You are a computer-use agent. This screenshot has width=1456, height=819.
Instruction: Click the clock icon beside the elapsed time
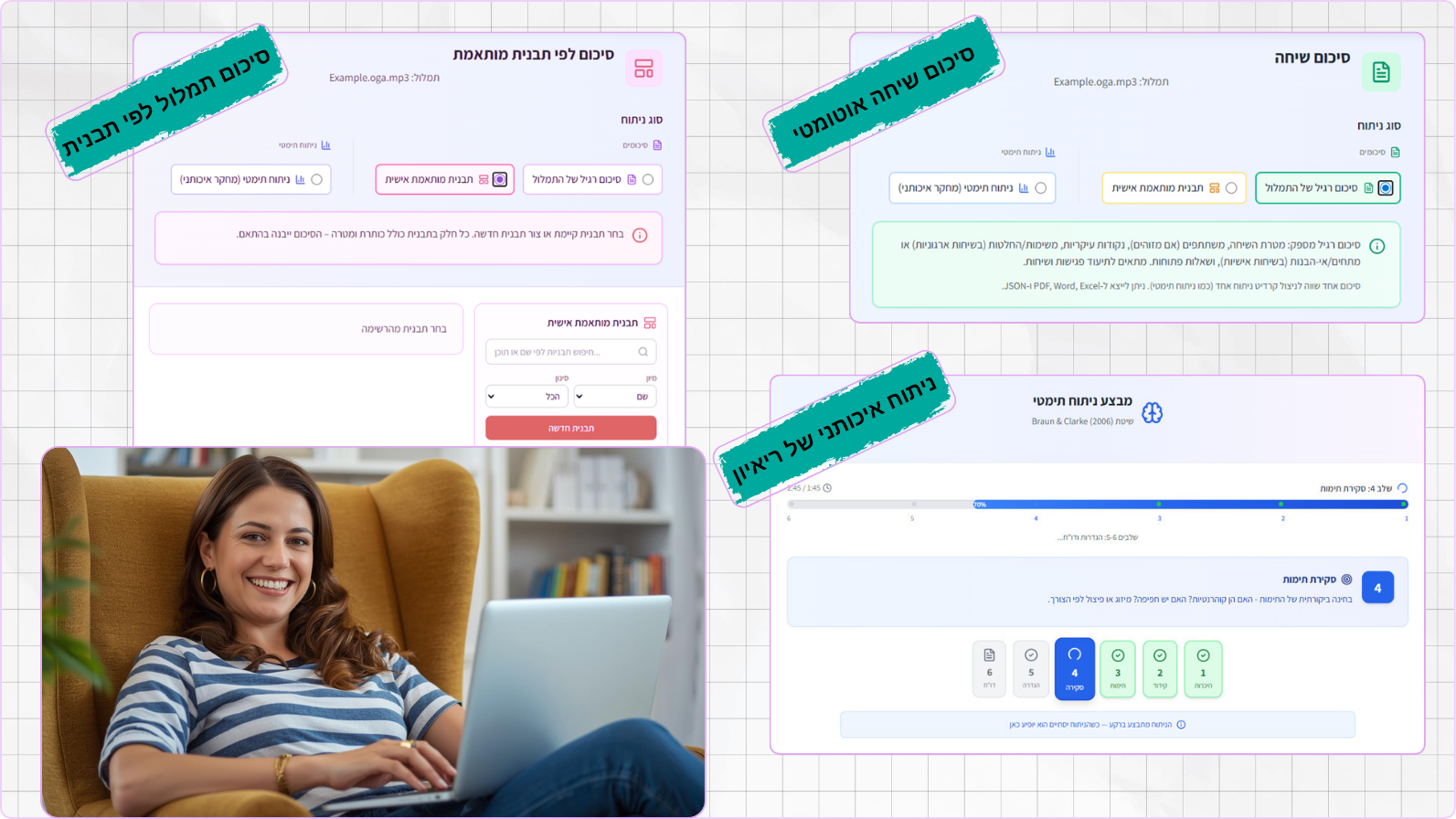[x=827, y=488]
